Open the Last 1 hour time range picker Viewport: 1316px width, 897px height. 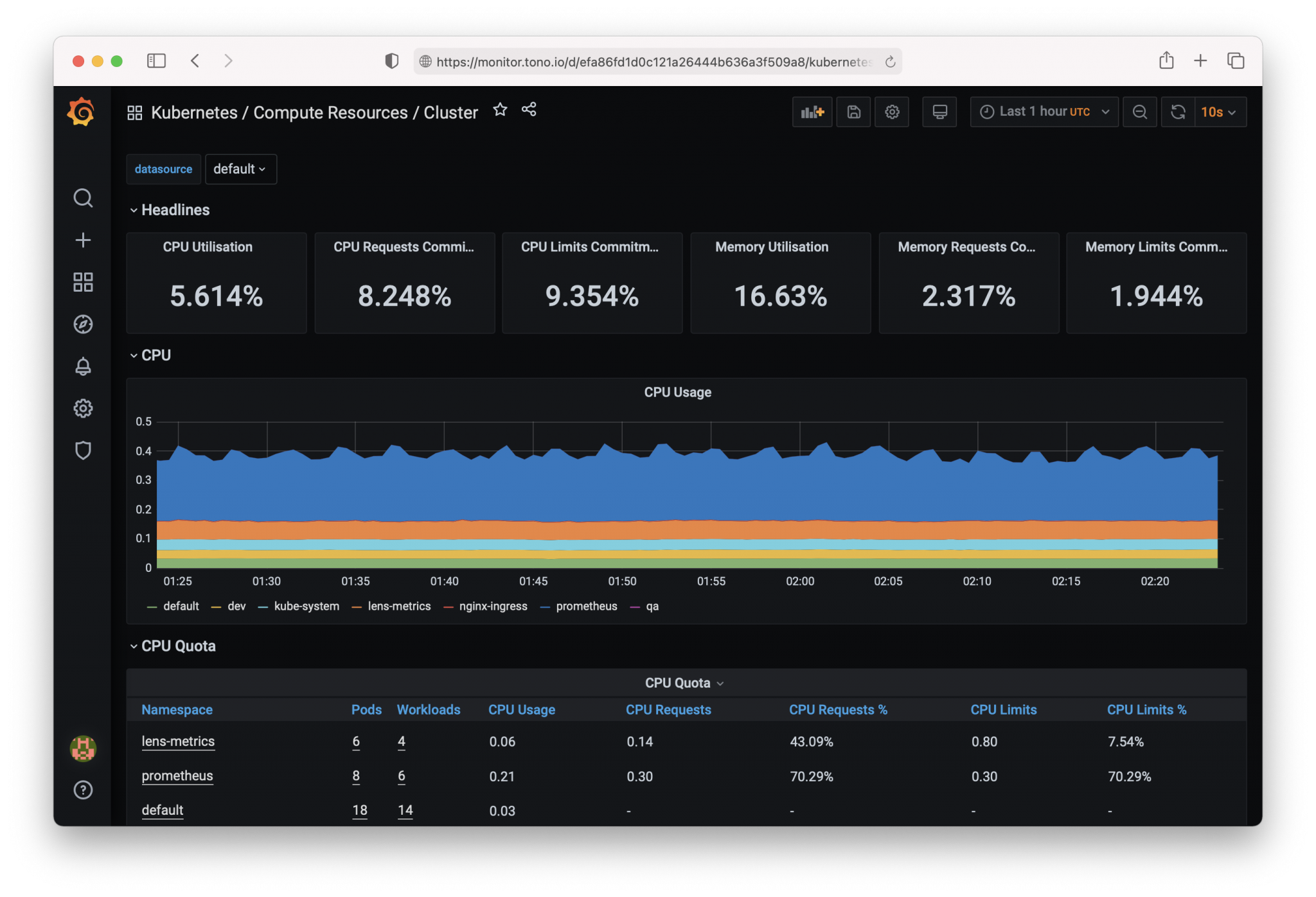click(1042, 112)
